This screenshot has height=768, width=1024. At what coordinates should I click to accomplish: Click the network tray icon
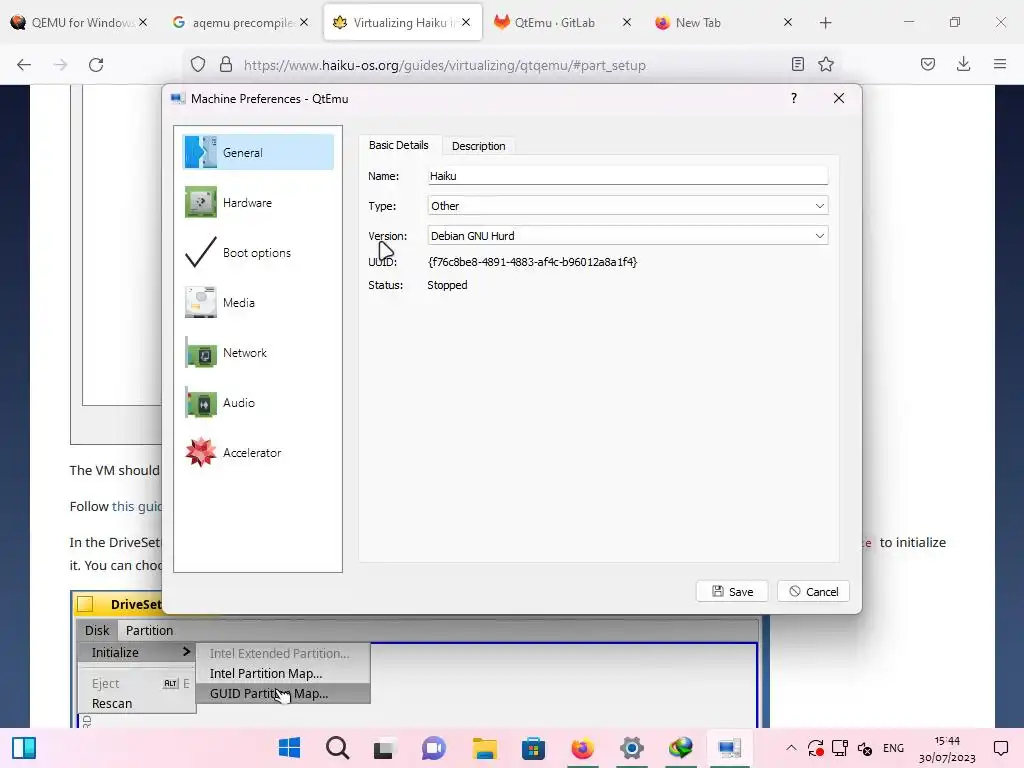[x=840, y=748]
